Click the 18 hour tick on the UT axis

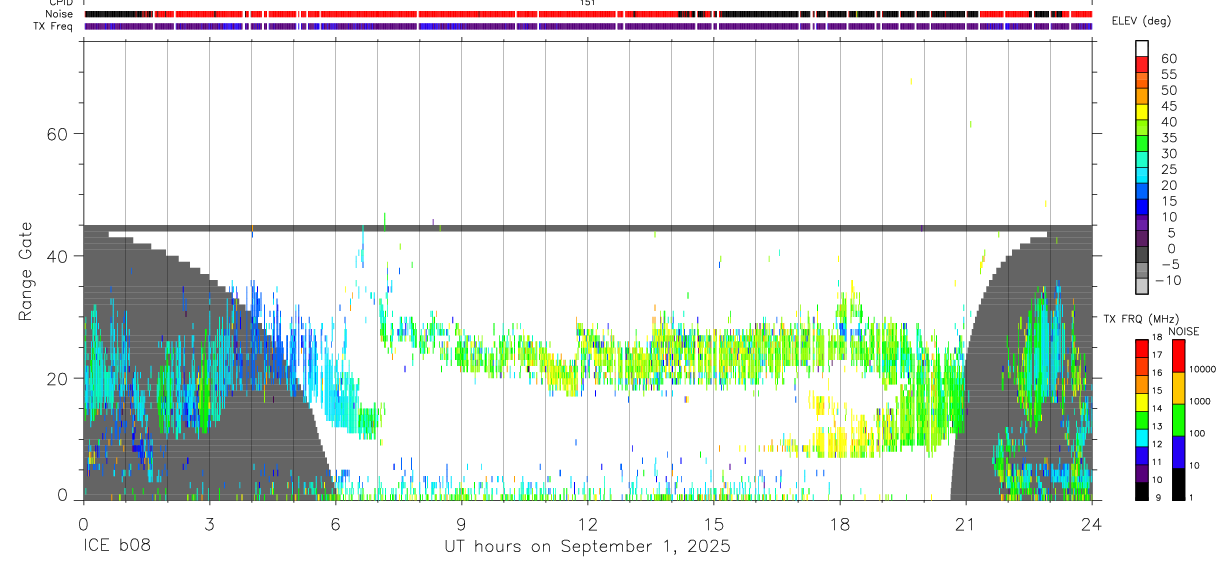[839, 523]
